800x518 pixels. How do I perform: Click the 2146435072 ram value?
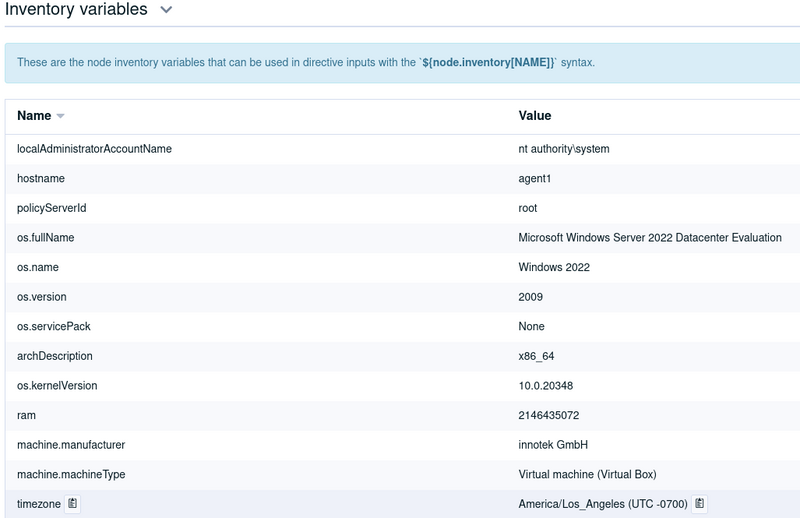(x=549, y=415)
